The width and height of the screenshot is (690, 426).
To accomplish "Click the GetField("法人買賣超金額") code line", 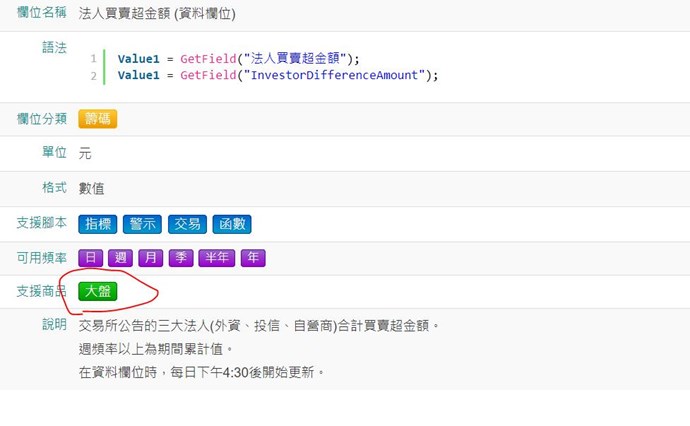I will [238, 59].
